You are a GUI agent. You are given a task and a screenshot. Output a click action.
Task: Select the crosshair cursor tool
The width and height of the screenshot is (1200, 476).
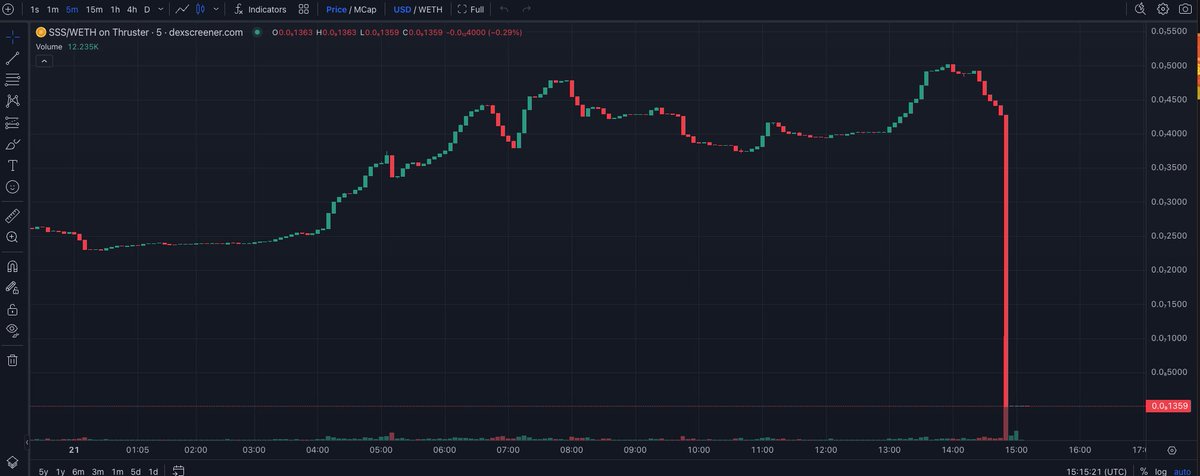coord(12,36)
